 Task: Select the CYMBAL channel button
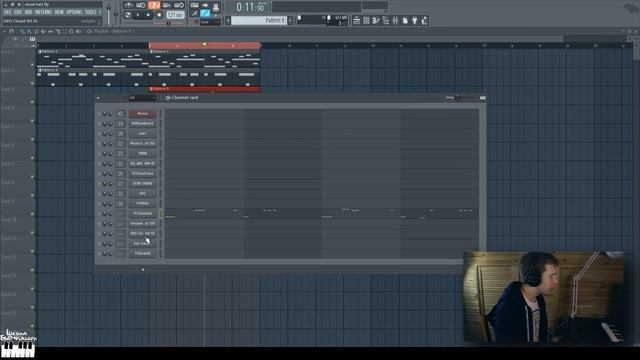point(142,204)
